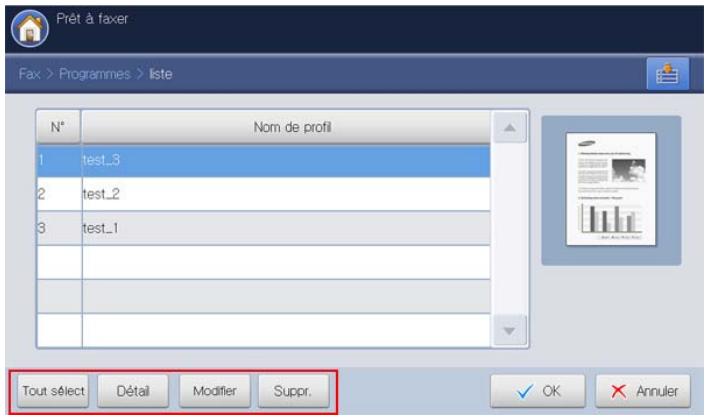Select the test_1 profile row
The height and width of the screenshot is (417, 706).
[263, 228]
